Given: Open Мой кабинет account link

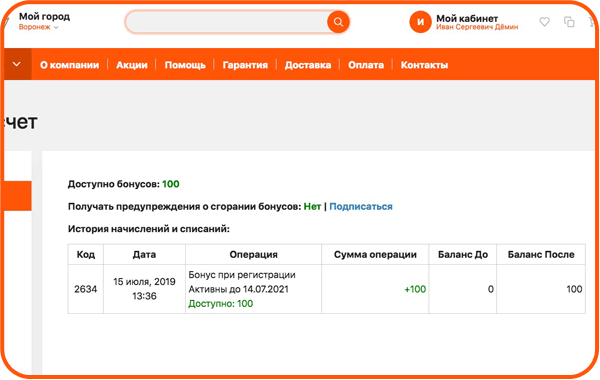Looking at the screenshot, I should pyautogui.click(x=467, y=18).
